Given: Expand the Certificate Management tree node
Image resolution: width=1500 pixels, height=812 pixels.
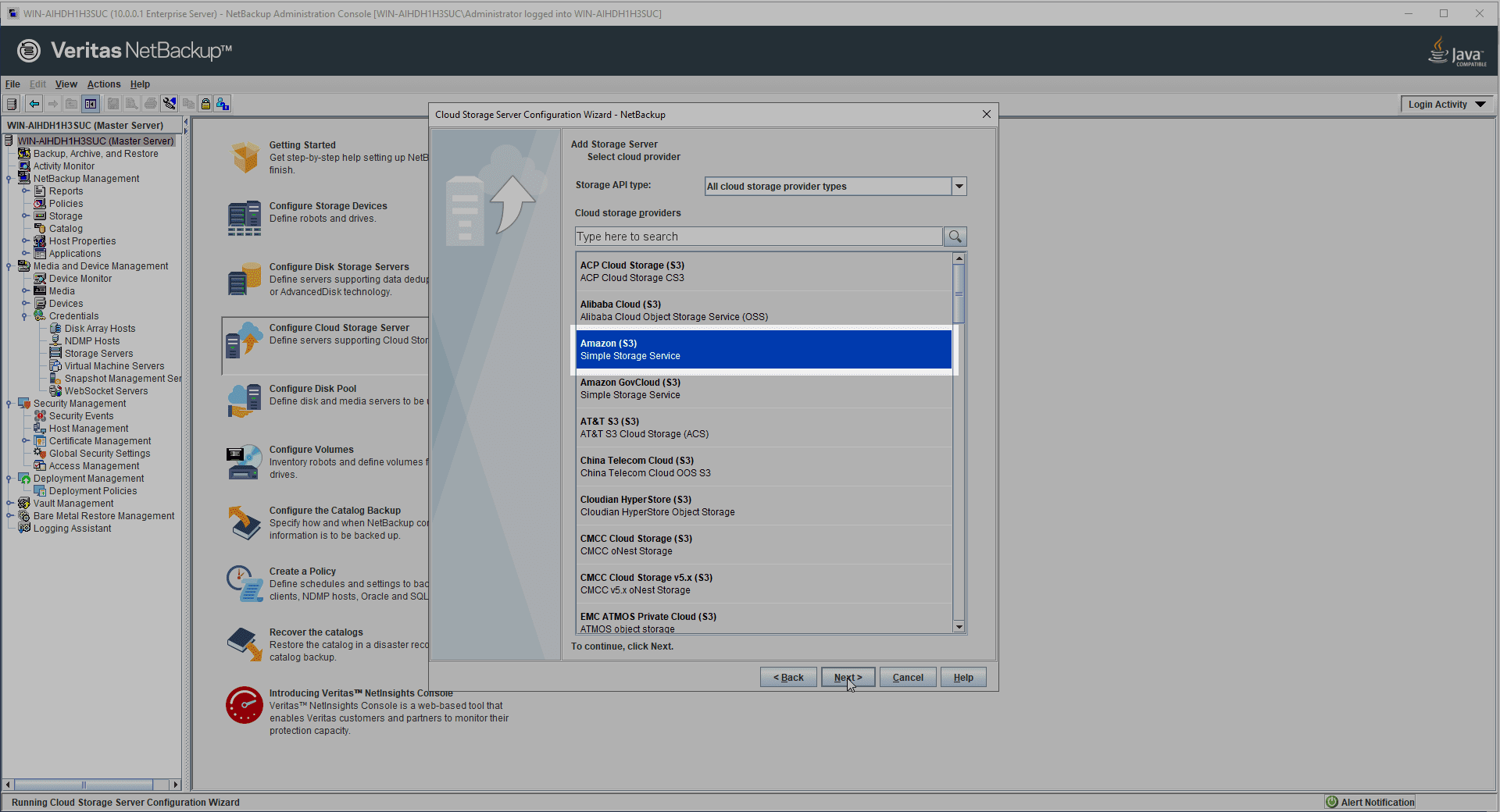Looking at the screenshot, I should 25,441.
